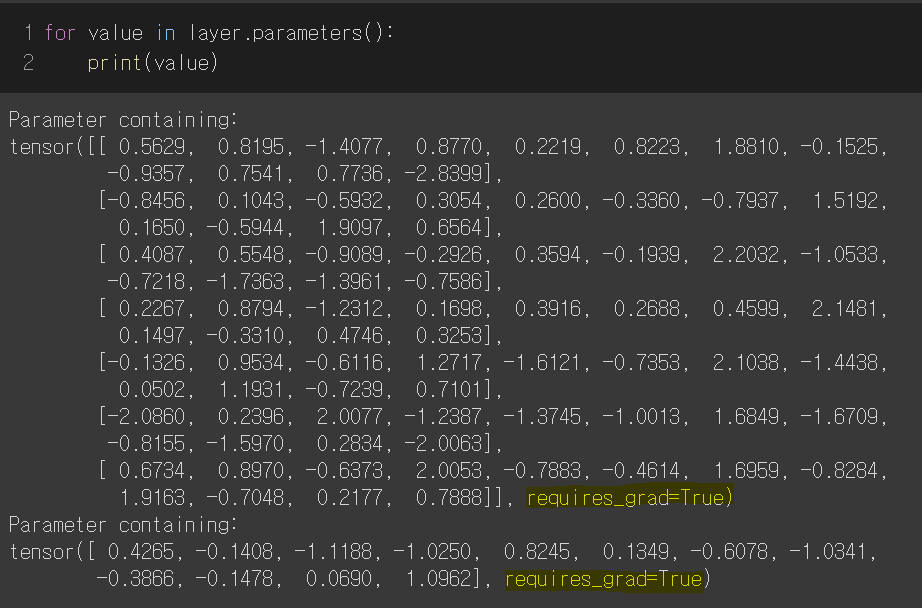This screenshot has height=608, width=922.
Task: Click the tensor value 0.6734
Action: pyautogui.click(x=152, y=471)
